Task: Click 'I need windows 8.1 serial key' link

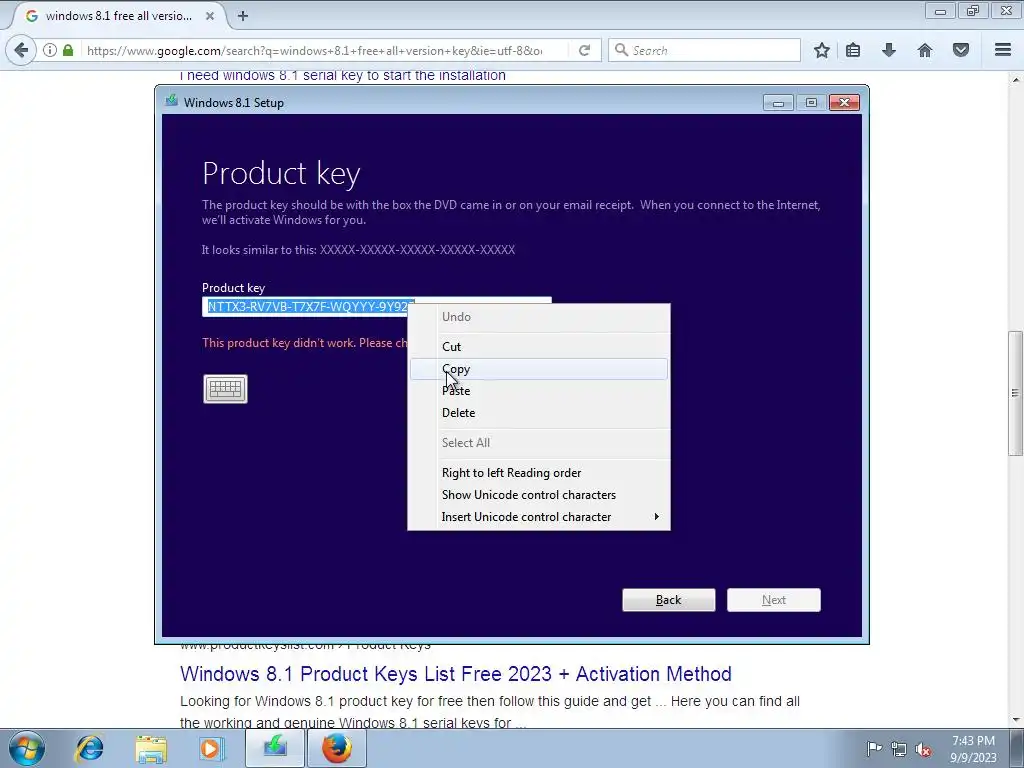Action: (343, 76)
